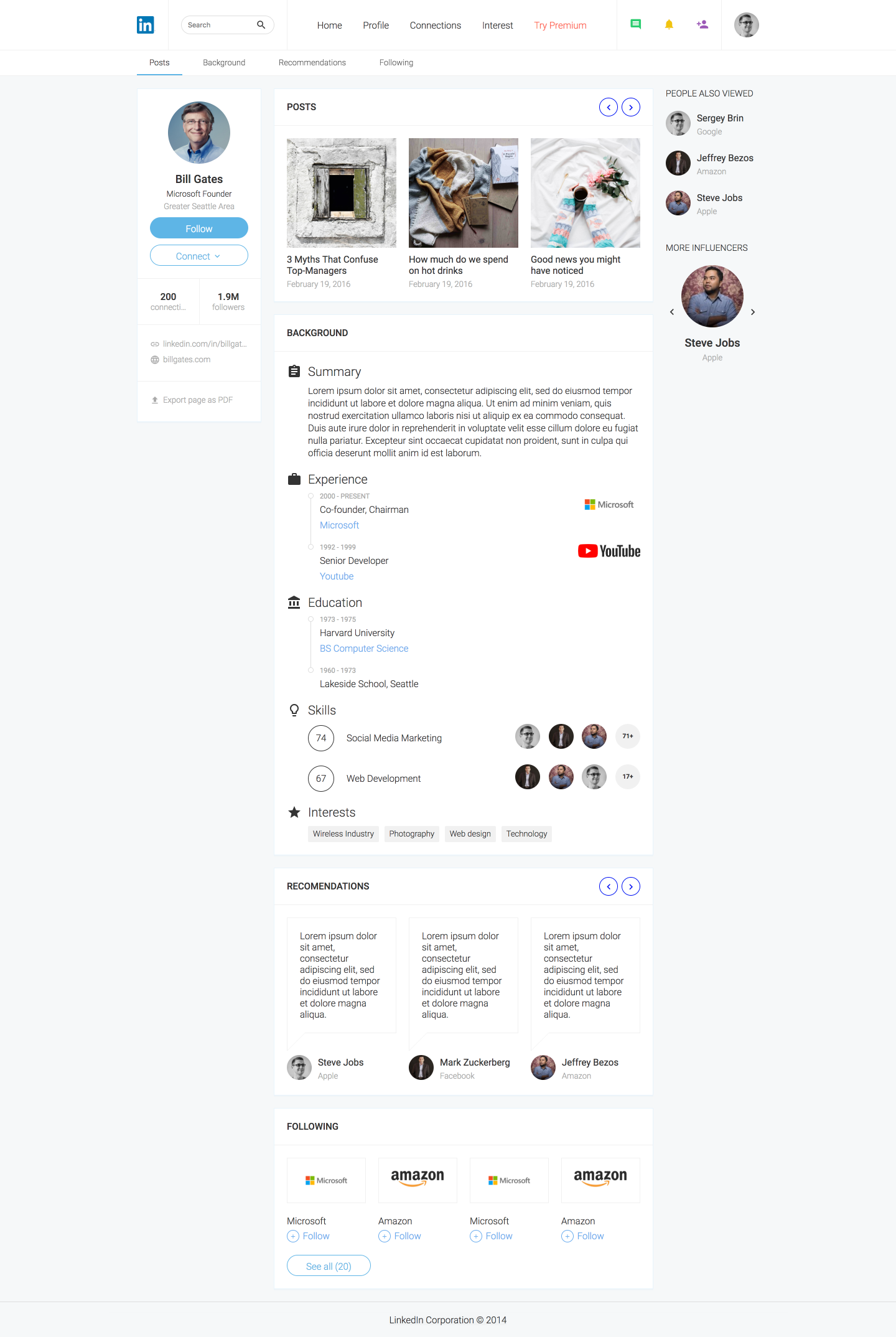Screen dimensions: 896x1337
Task: Show previous influencer with left chevron
Action: tap(672, 312)
